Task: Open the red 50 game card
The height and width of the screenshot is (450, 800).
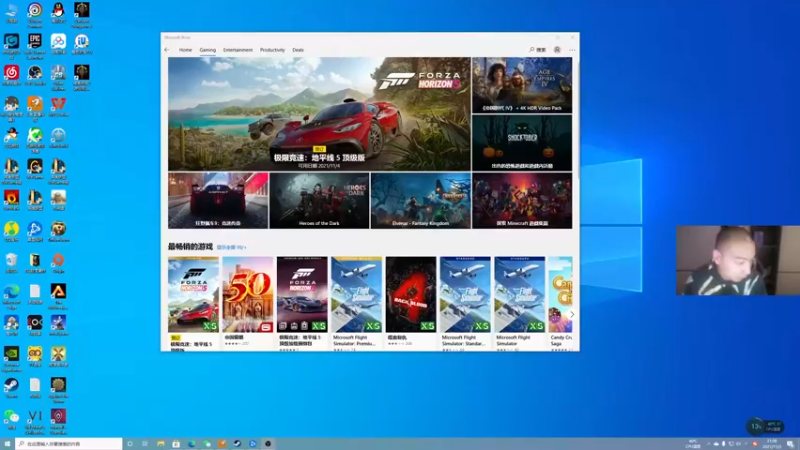Action: click(x=247, y=302)
